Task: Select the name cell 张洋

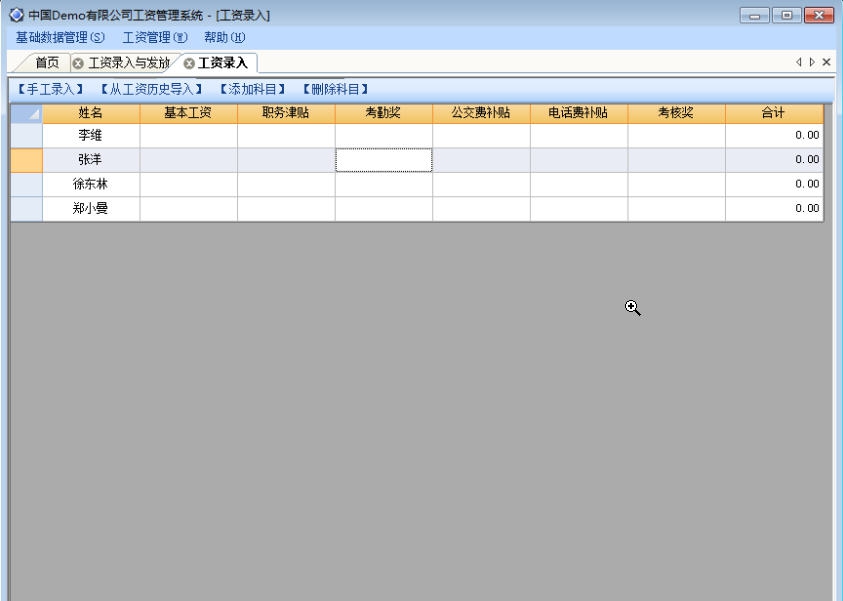Action: coord(91,160)
